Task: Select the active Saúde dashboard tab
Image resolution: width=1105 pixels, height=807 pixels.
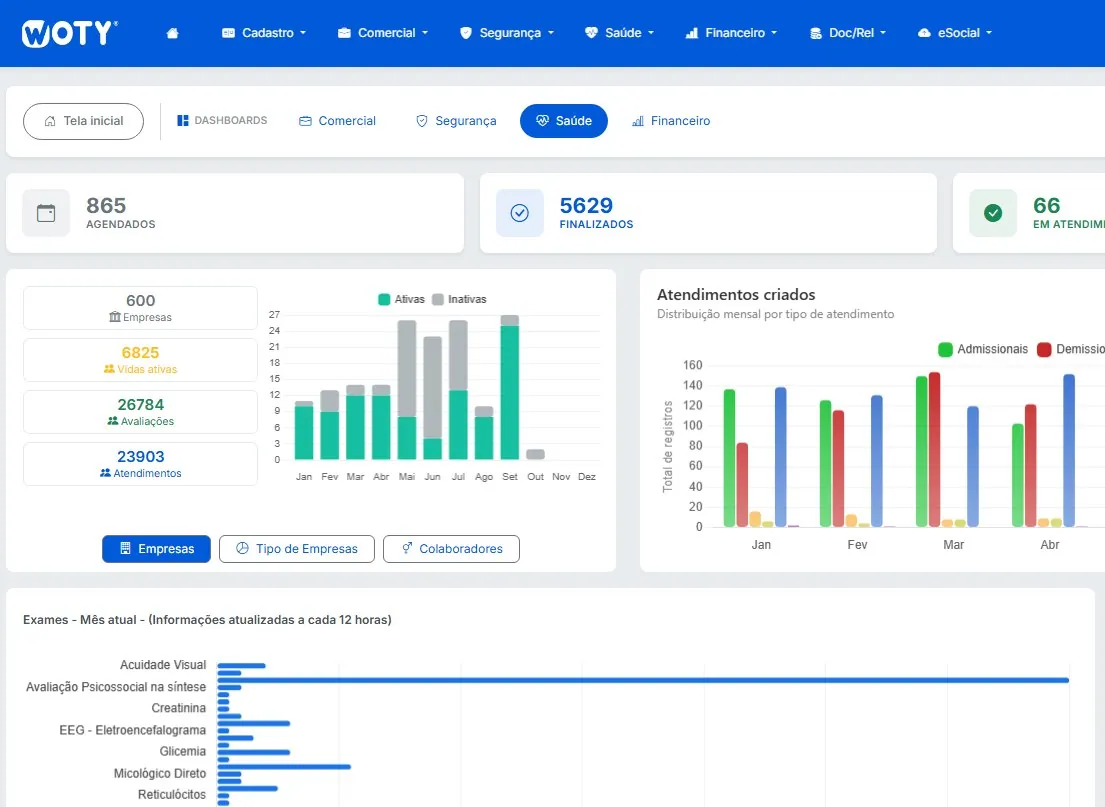Action: [x=564, y=121]
